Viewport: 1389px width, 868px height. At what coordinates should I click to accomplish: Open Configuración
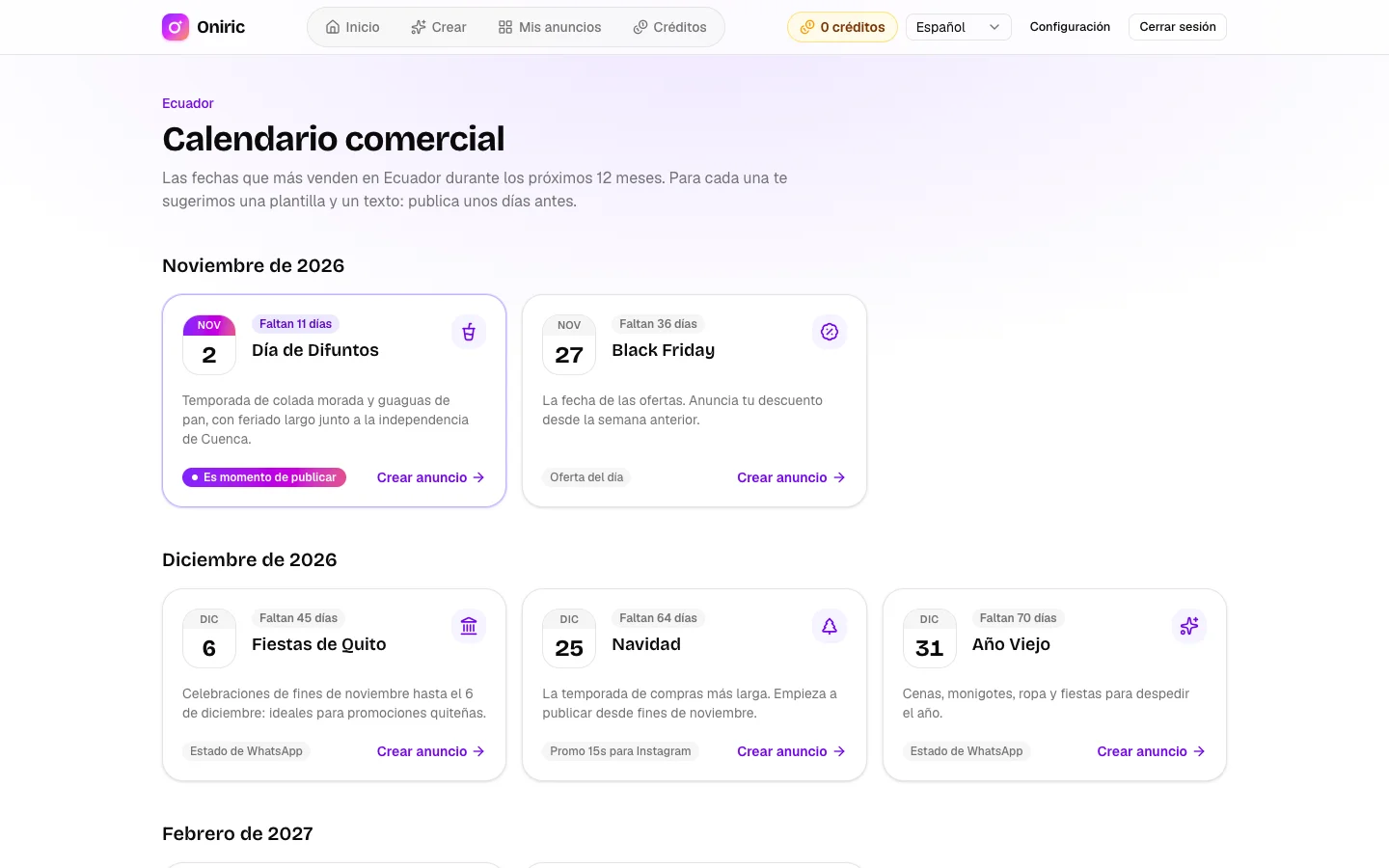[1070, 27]
